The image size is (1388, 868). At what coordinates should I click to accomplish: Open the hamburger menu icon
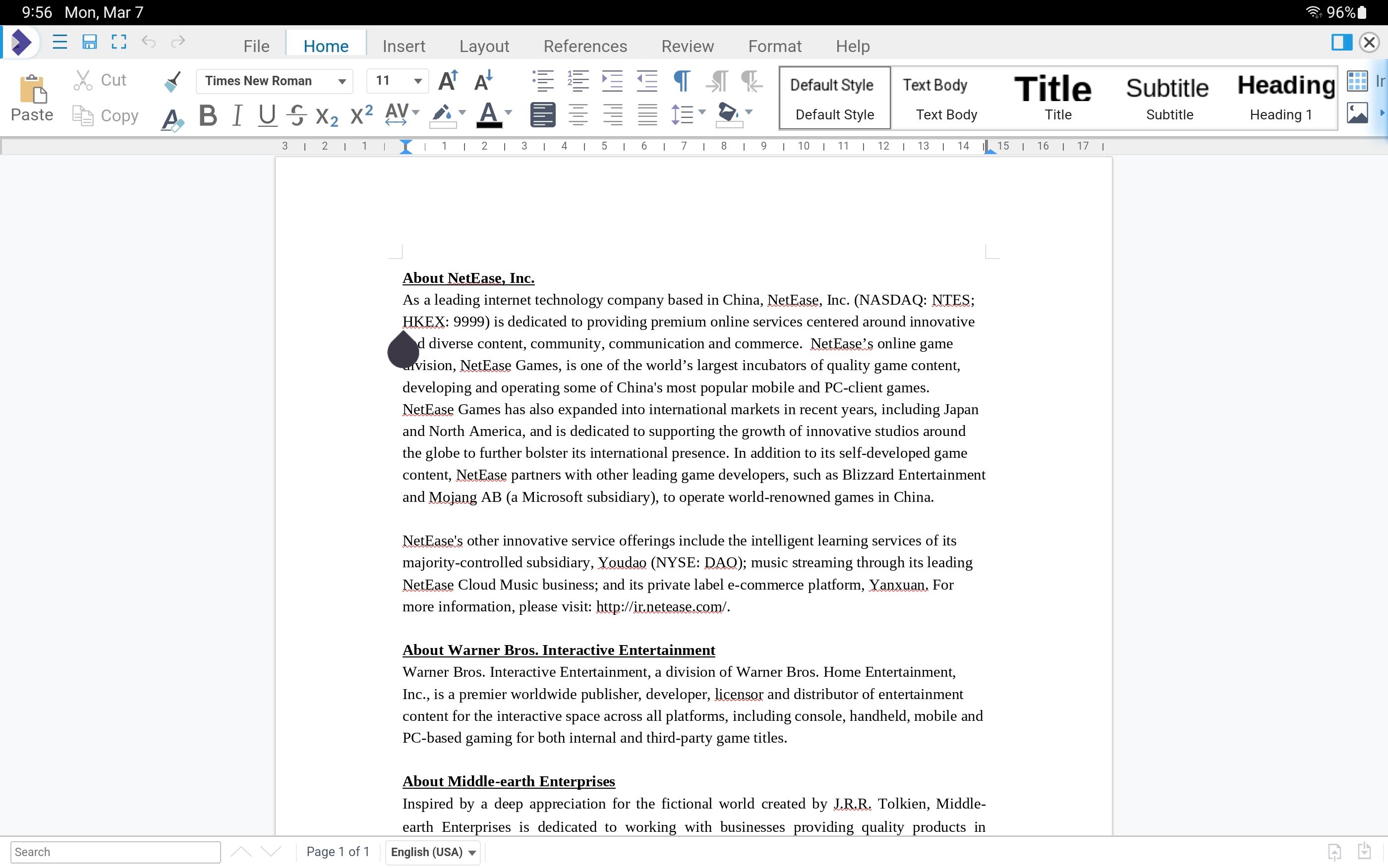tap(59, 42)
